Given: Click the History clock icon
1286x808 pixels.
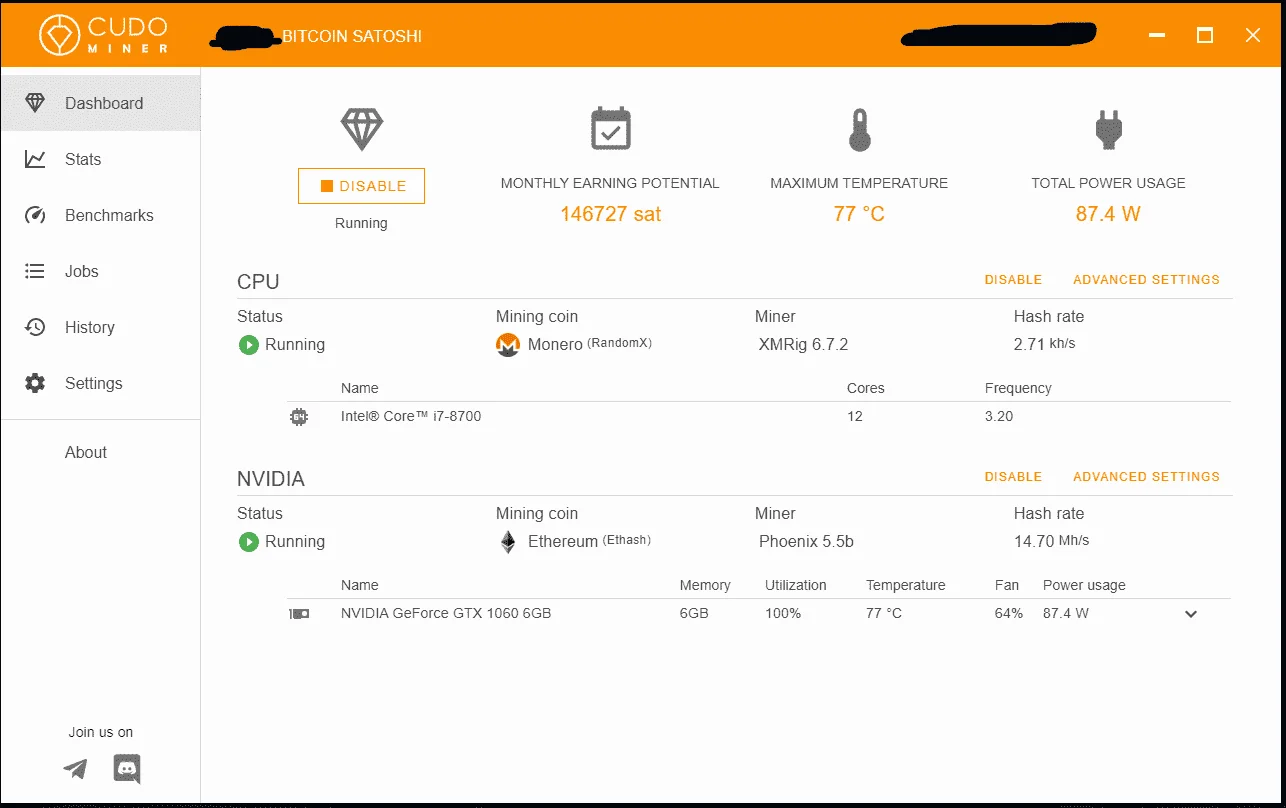Looking at the screenshot, I should tap(35, 327).
